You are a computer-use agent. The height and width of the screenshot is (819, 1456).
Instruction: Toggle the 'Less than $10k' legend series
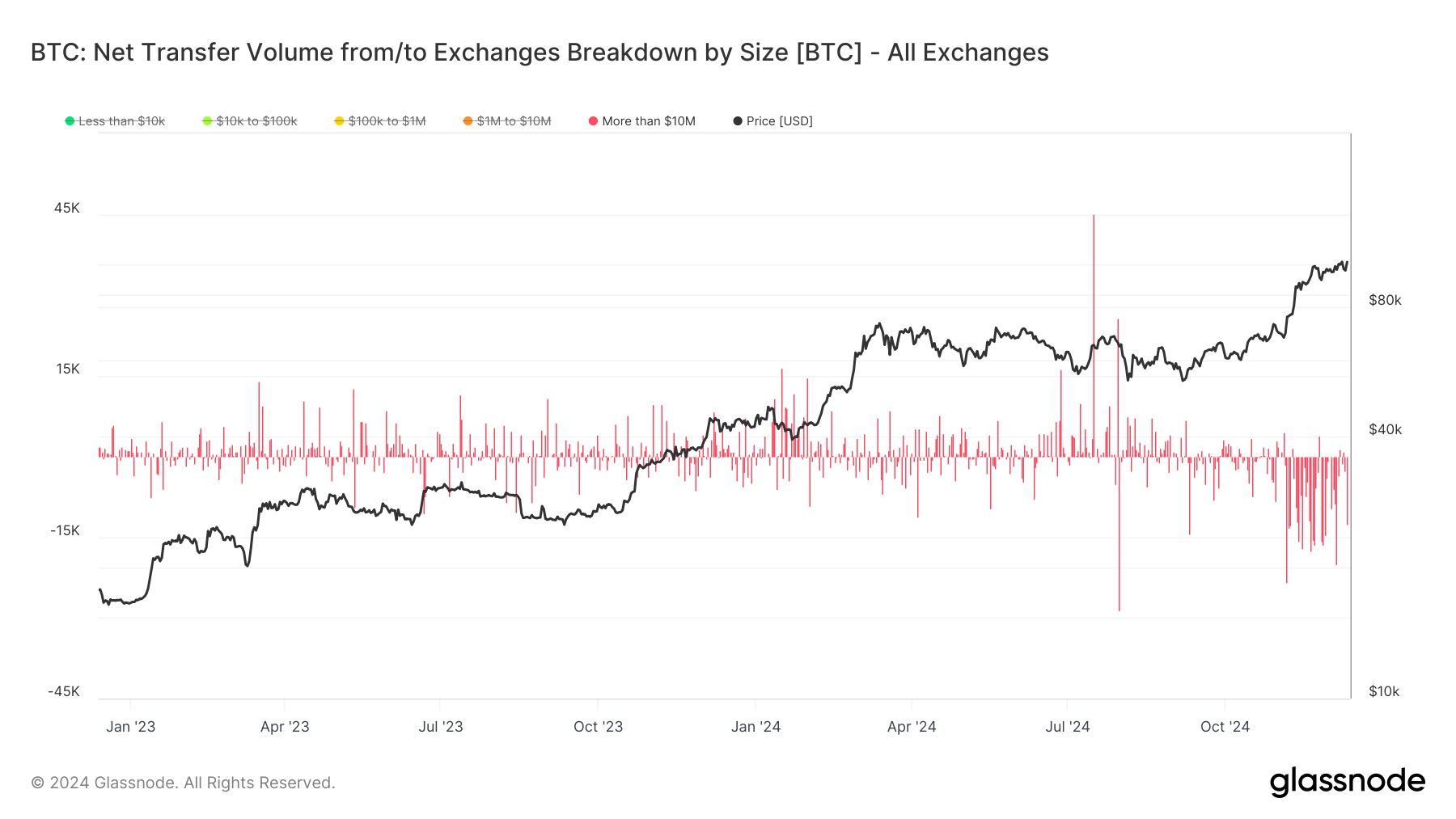[121, 121]
